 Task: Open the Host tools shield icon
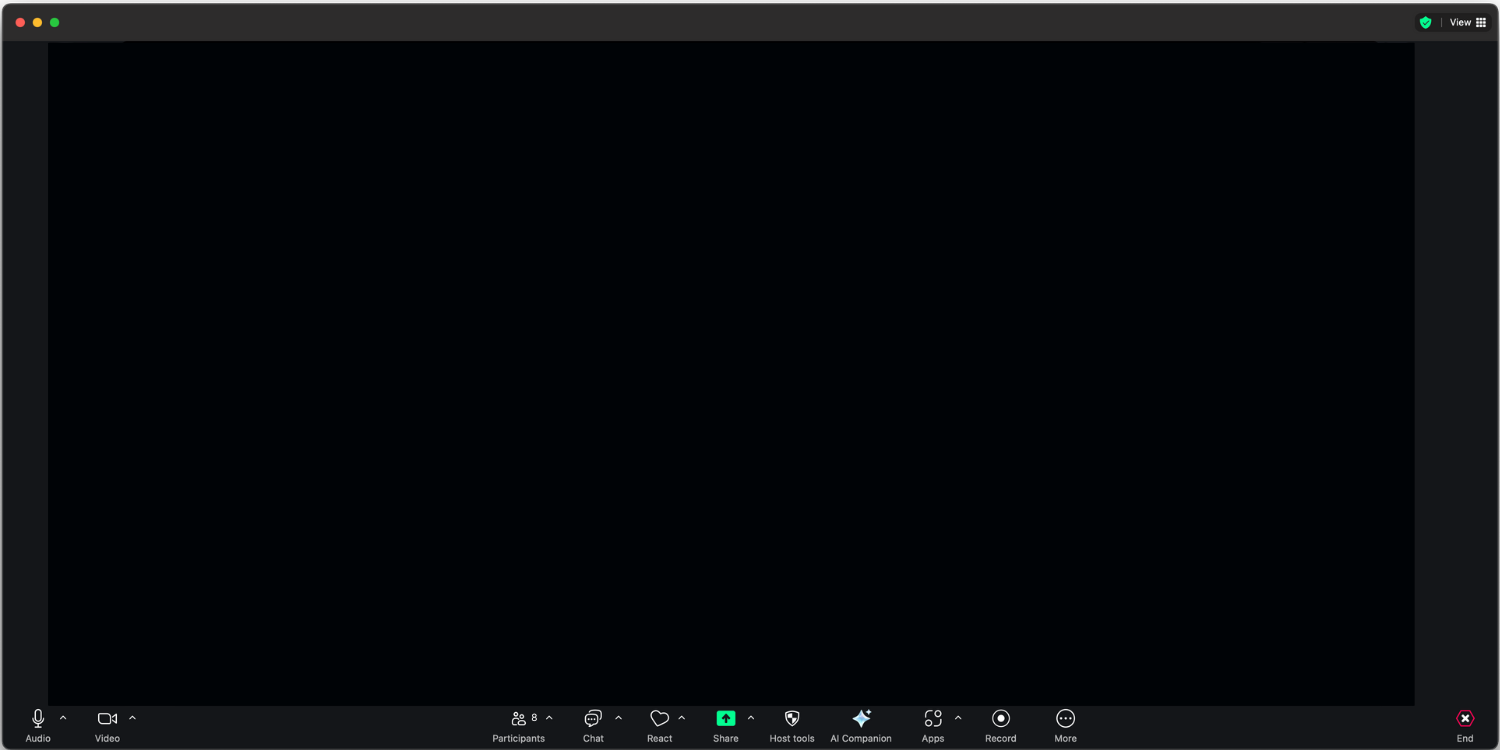[x=792, y=718]
